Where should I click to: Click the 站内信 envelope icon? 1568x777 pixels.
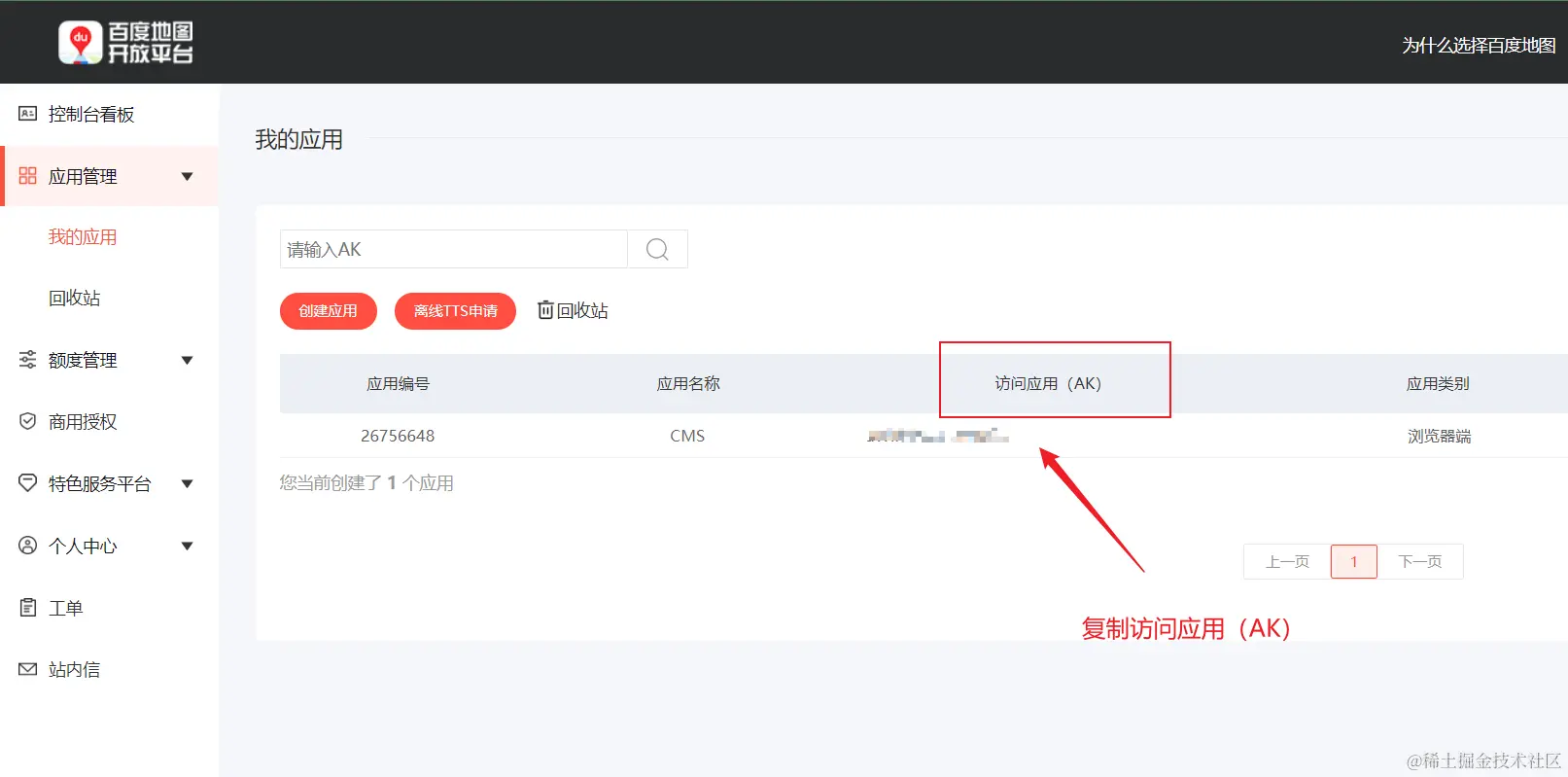(28, 669)
